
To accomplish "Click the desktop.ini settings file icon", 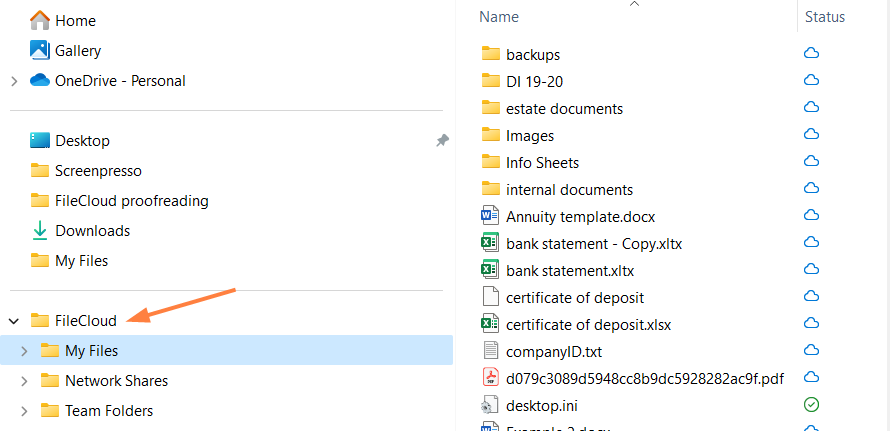I will pyautogui.click(x=490, y=405).
